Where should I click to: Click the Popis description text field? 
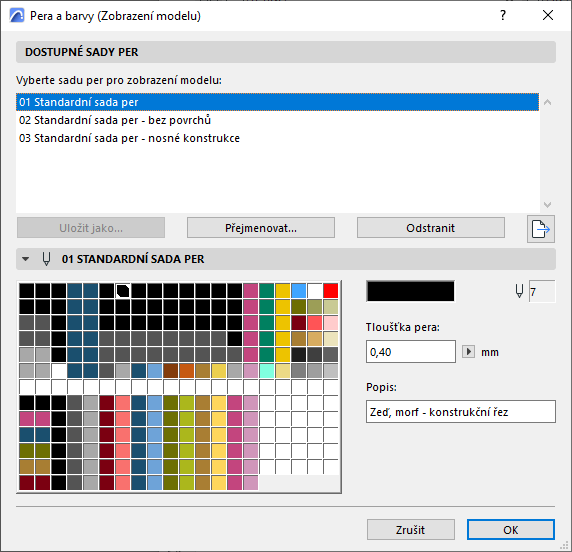pos(461,412)
